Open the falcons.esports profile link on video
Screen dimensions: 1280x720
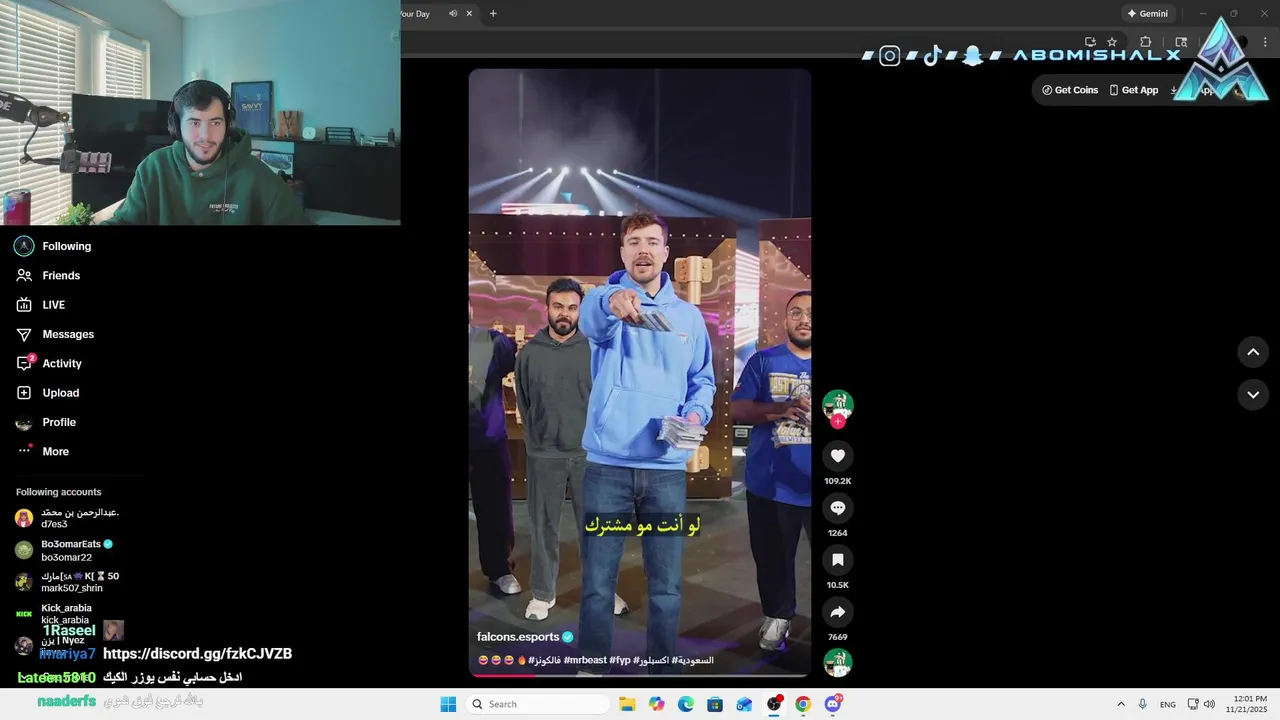point(518,637)
